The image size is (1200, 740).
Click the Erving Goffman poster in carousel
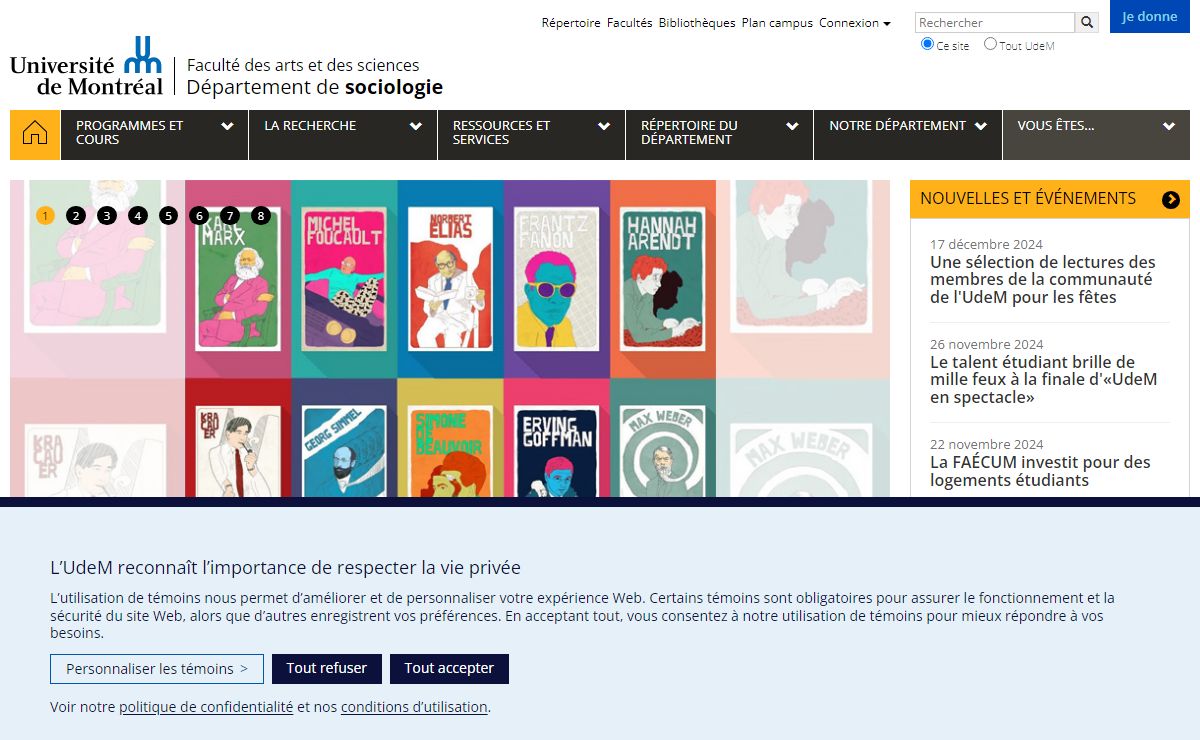click(x=556, y=452)
